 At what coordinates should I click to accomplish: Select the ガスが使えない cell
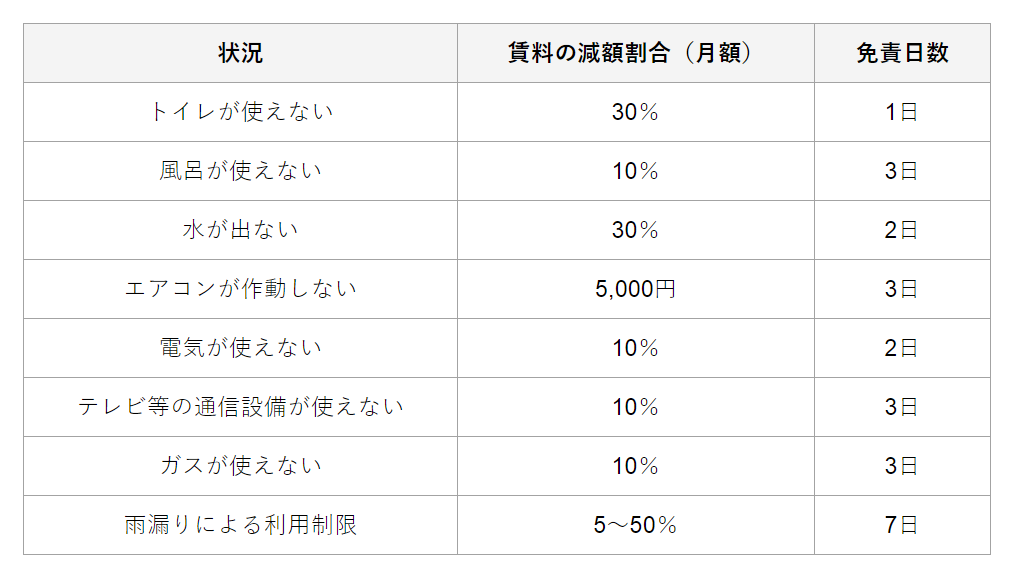(240, 466)
